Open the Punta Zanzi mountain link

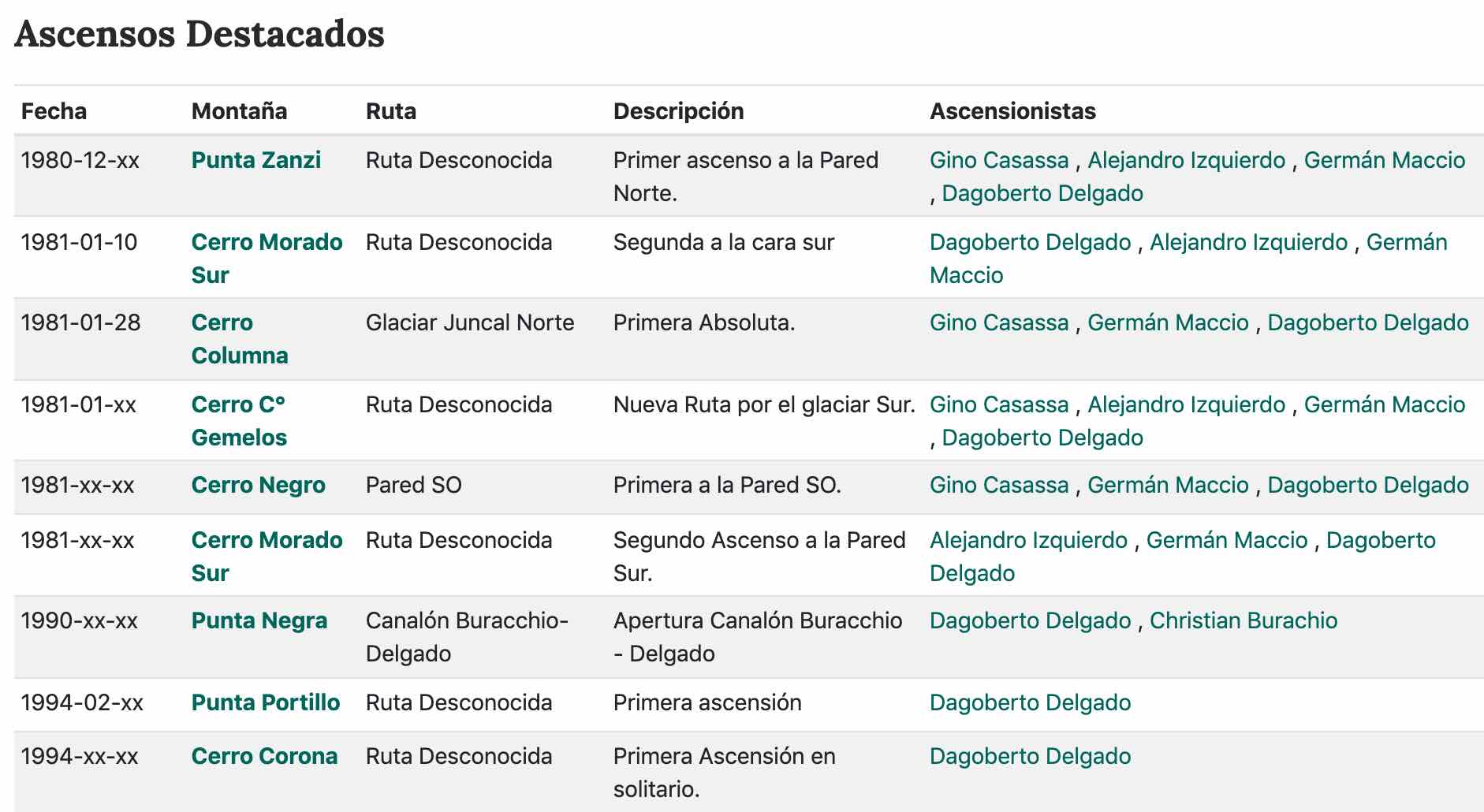[x=255, y=160]
